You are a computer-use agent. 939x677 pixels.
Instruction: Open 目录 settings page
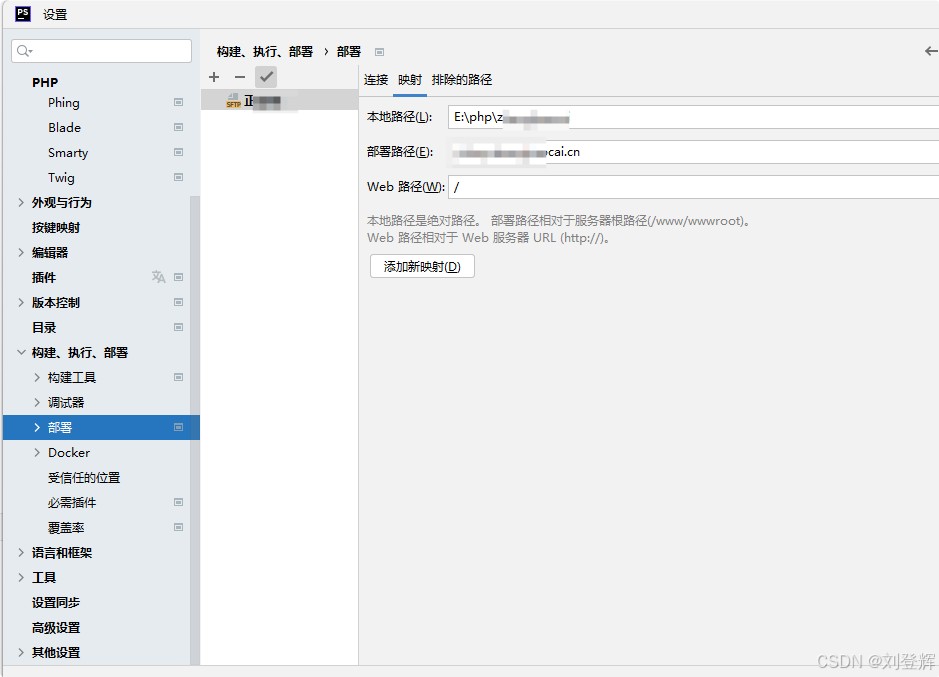[44, 327]
